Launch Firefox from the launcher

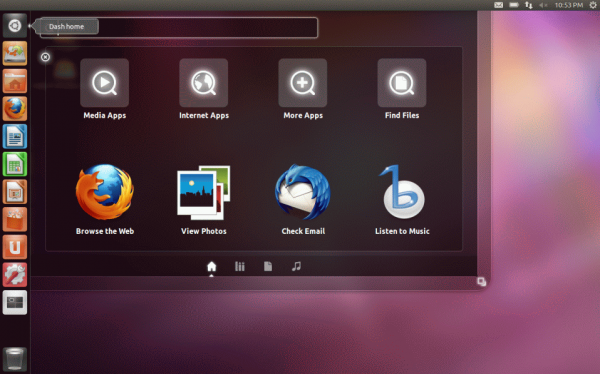tap(15, 108)
